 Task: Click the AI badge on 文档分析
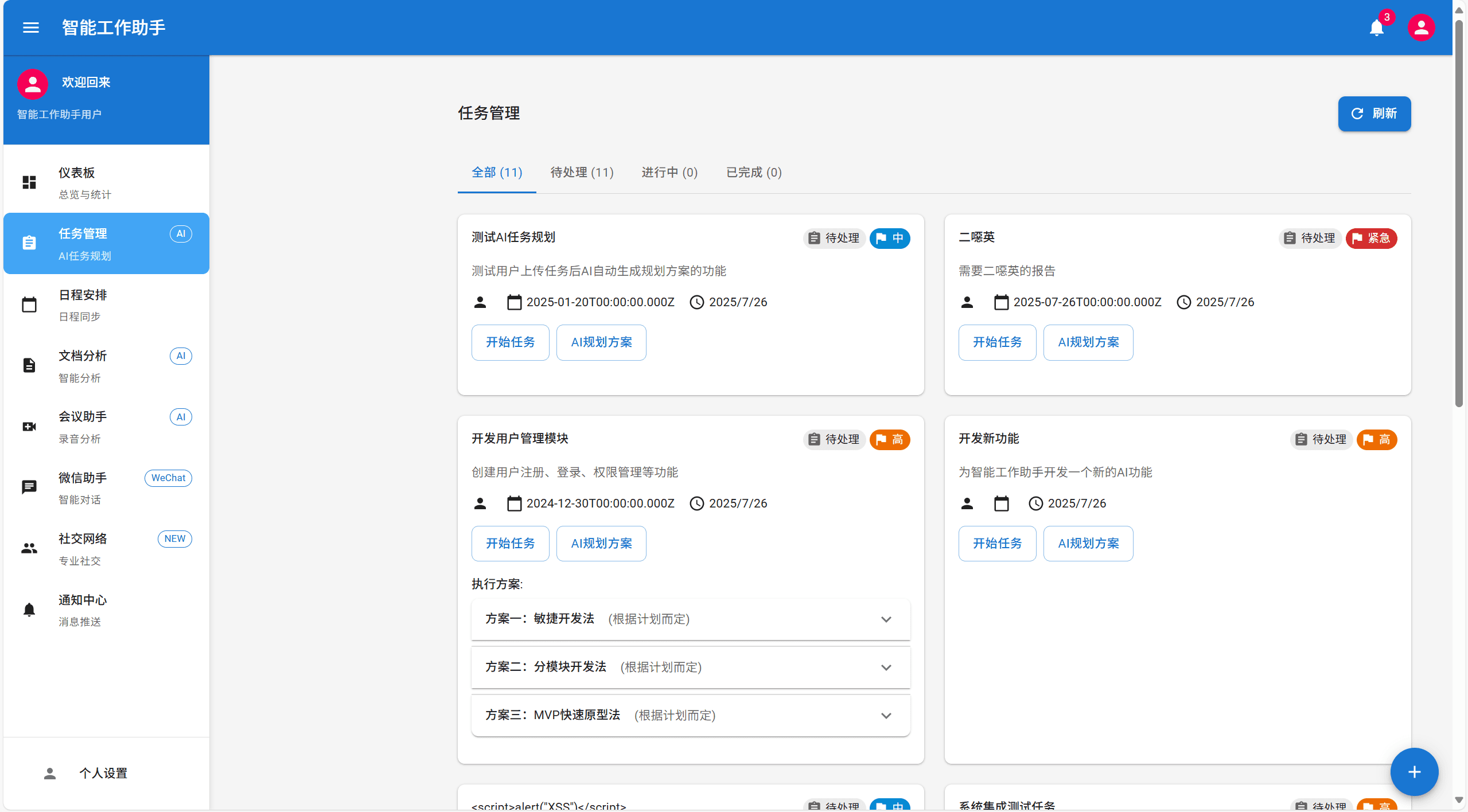(181, 356)
